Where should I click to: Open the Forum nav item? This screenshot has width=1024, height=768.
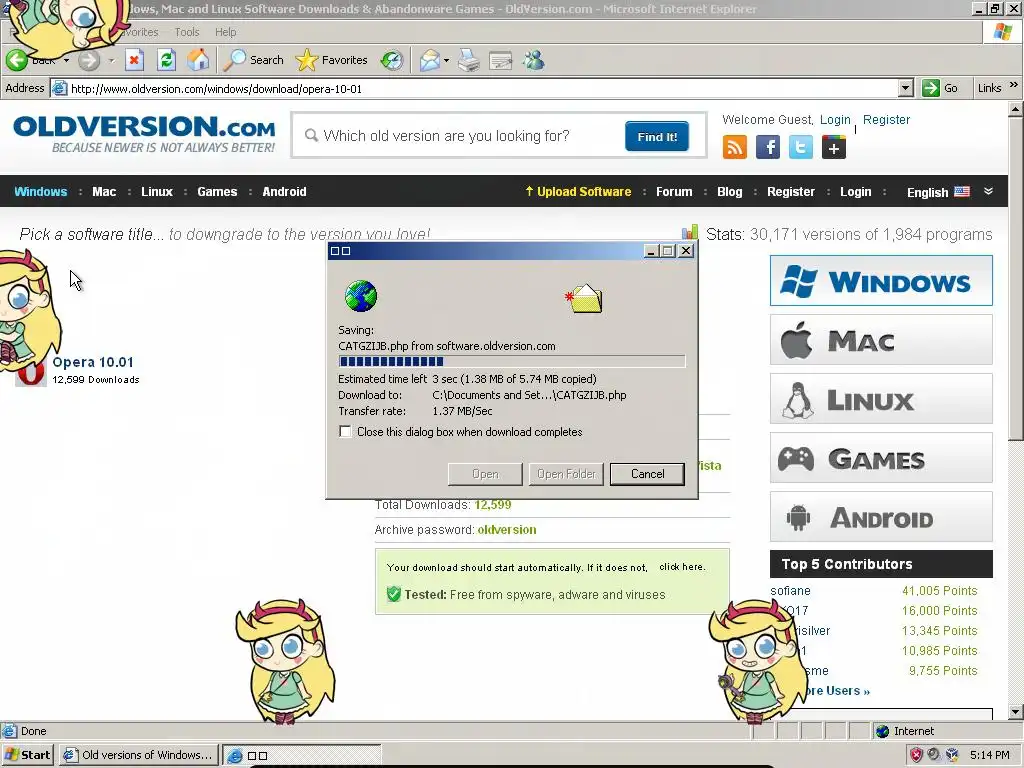674,191
